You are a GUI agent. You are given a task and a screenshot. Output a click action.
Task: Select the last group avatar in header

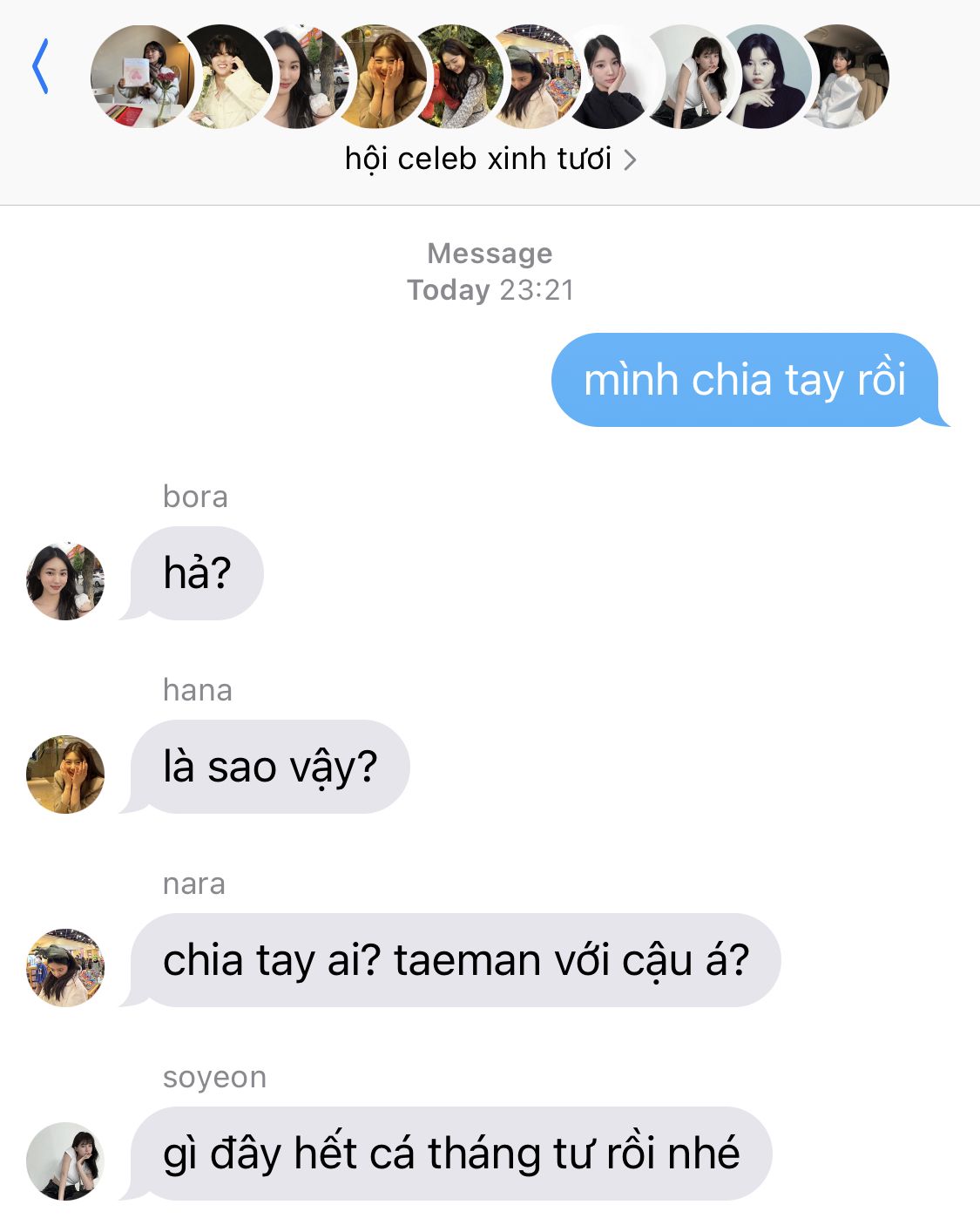click(843, 77)
